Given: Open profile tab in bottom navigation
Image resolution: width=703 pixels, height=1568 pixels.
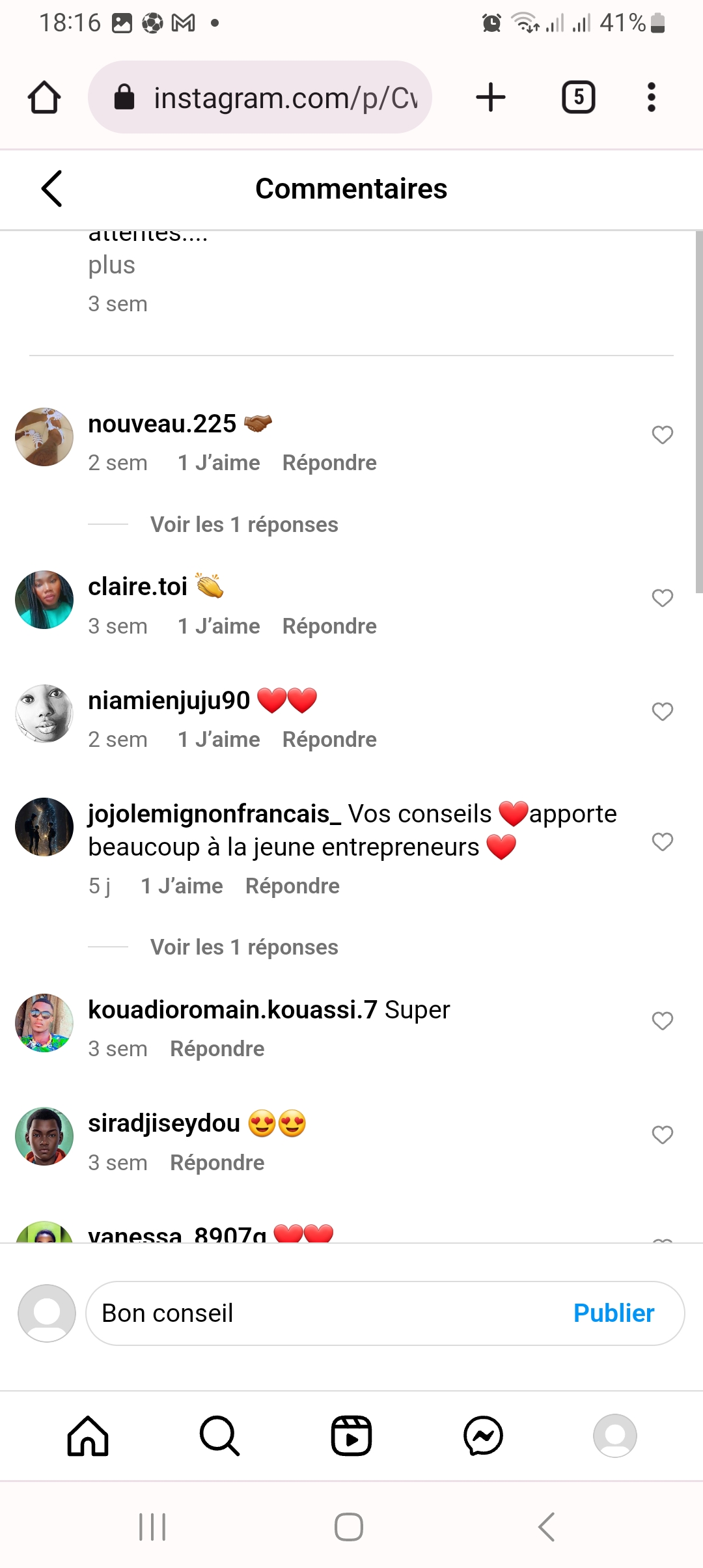Looking at the screenshot, I should click(614, 1436).
